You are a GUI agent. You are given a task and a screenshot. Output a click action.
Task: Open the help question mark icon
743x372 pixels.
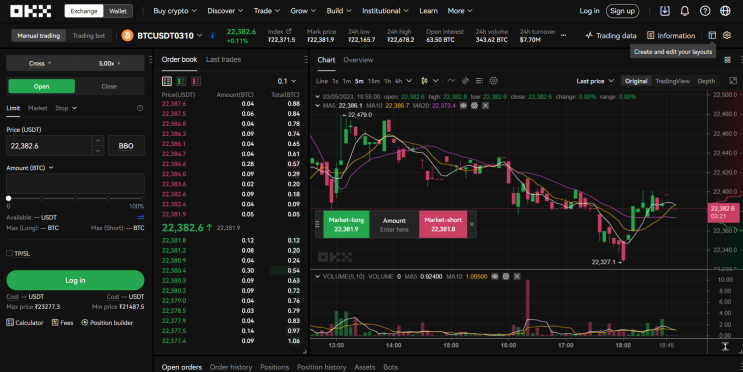[705, 11]
